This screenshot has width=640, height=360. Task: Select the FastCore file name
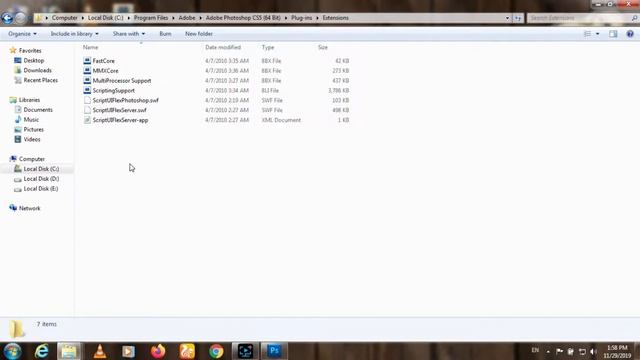coord(104,60)
